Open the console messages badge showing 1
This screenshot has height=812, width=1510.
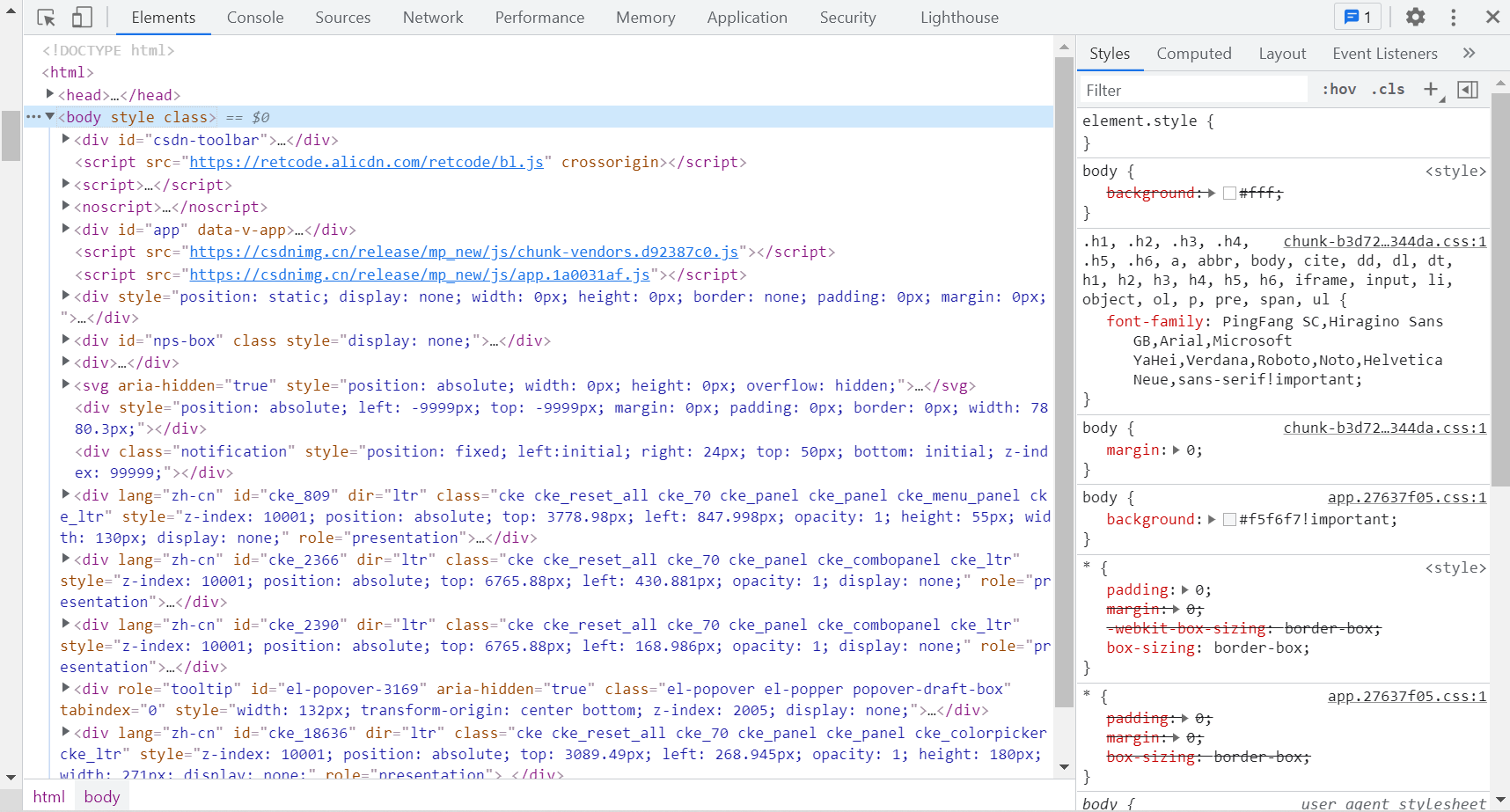pyautogui.click(x=1358, y=17)
